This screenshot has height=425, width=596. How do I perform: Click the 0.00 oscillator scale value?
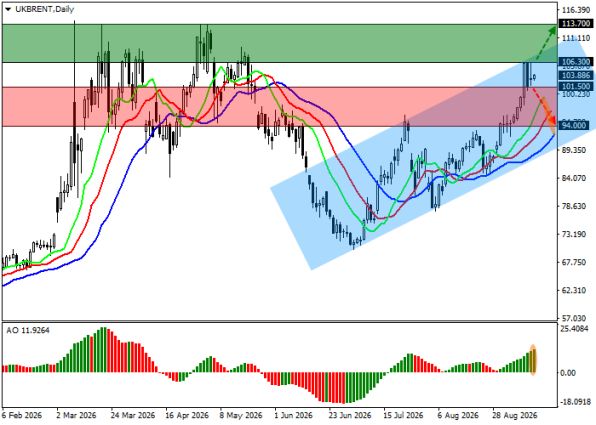coord(568,373)
